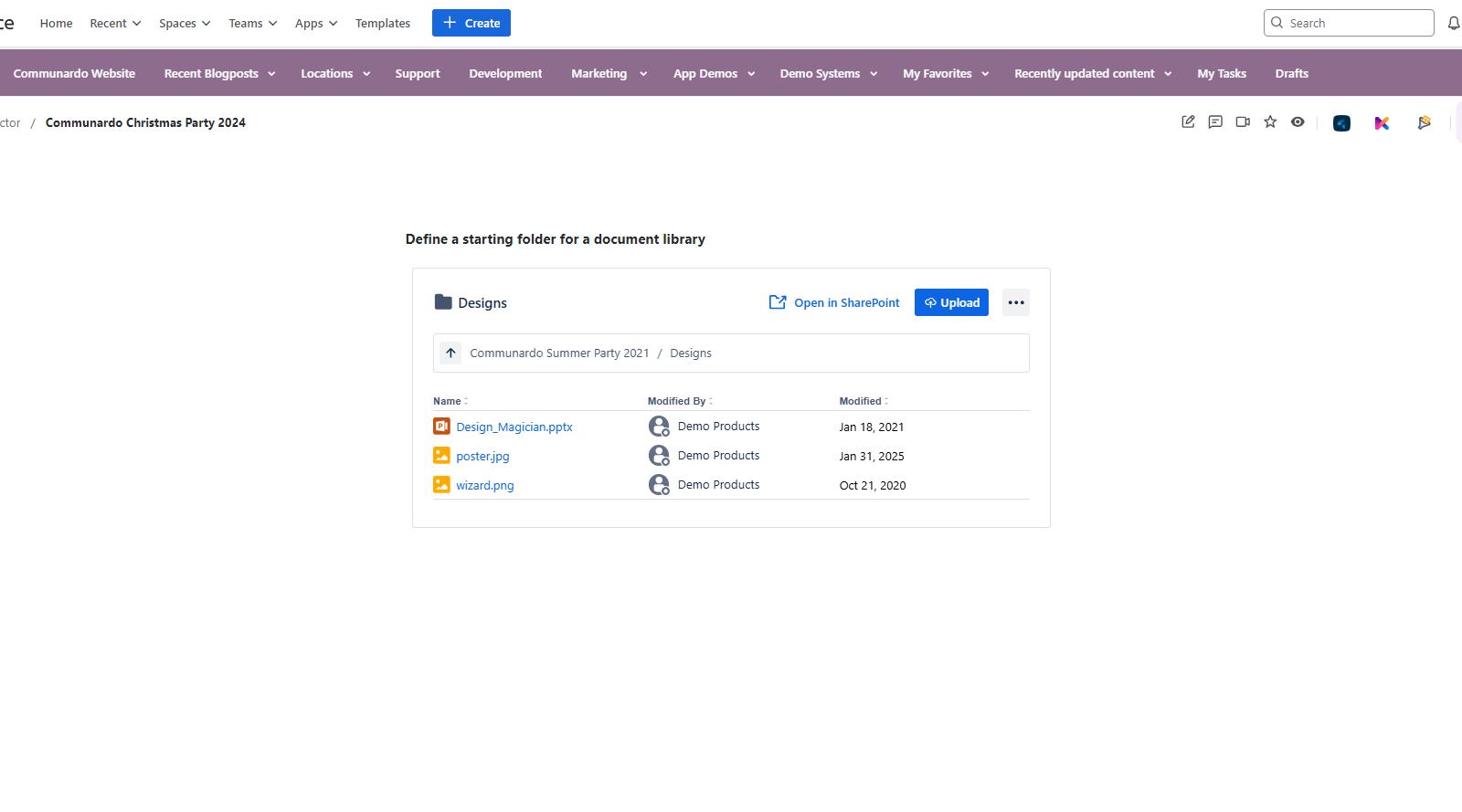Image resolution: width=1462 pixels, height=812 pixels.
Task: Open the three-dots more actions menu
Action: click(1016, 302)
